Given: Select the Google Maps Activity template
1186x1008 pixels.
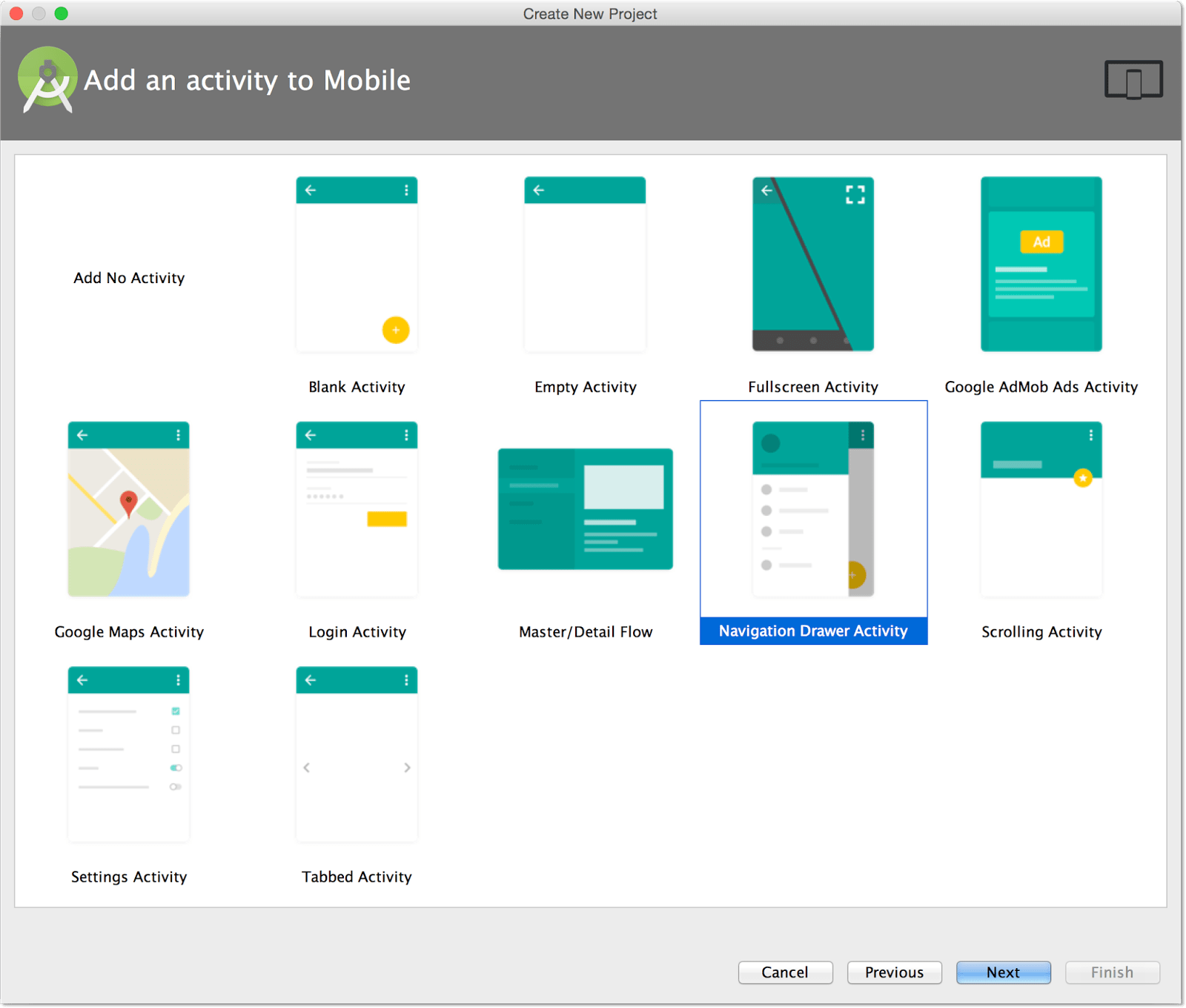Looking at the screenshot, I should [x=128, y=508].
